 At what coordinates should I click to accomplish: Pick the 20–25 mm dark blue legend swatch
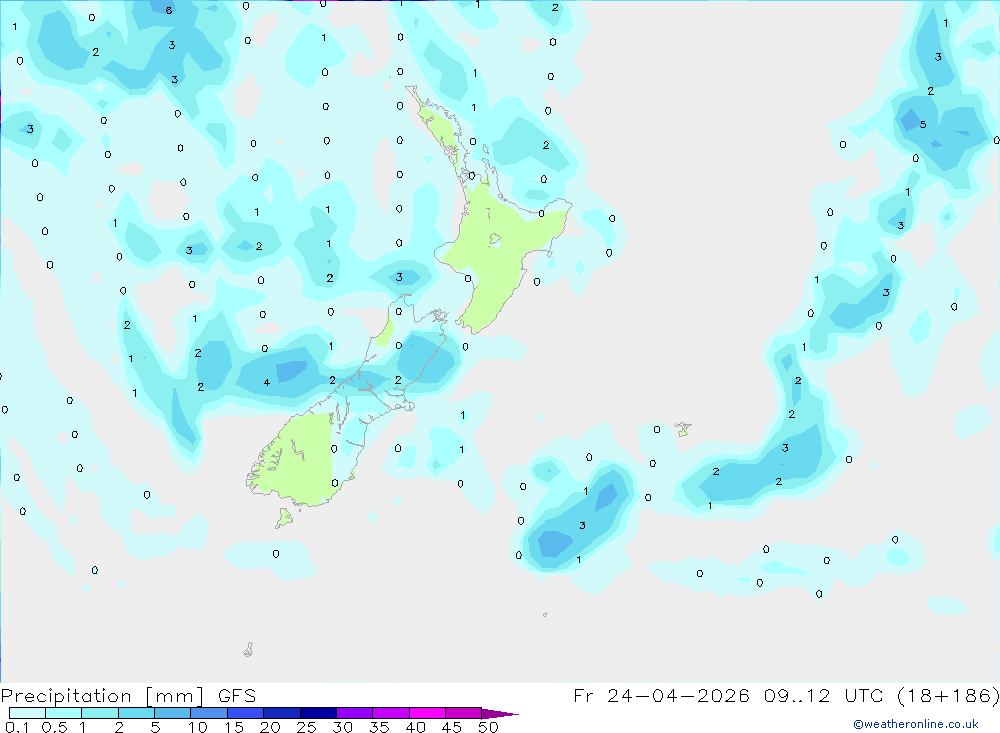coord(281,713)
